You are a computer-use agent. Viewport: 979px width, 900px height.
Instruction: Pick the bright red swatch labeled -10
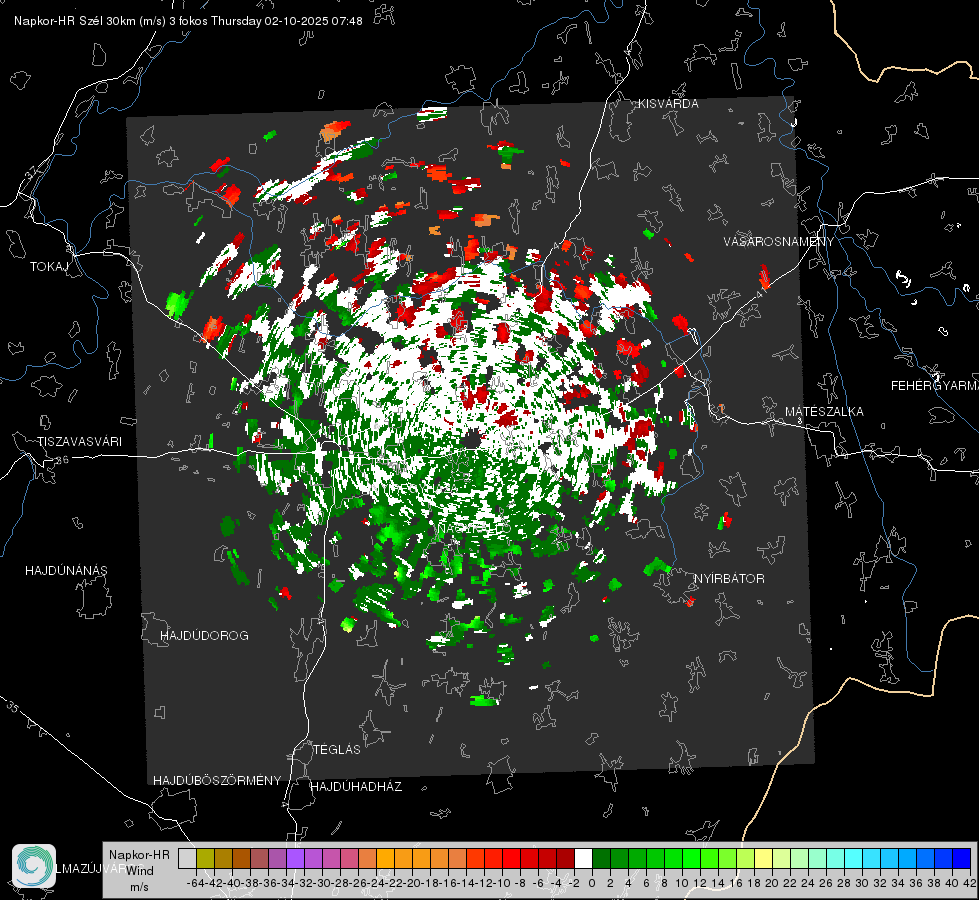(x=511, y=858)
